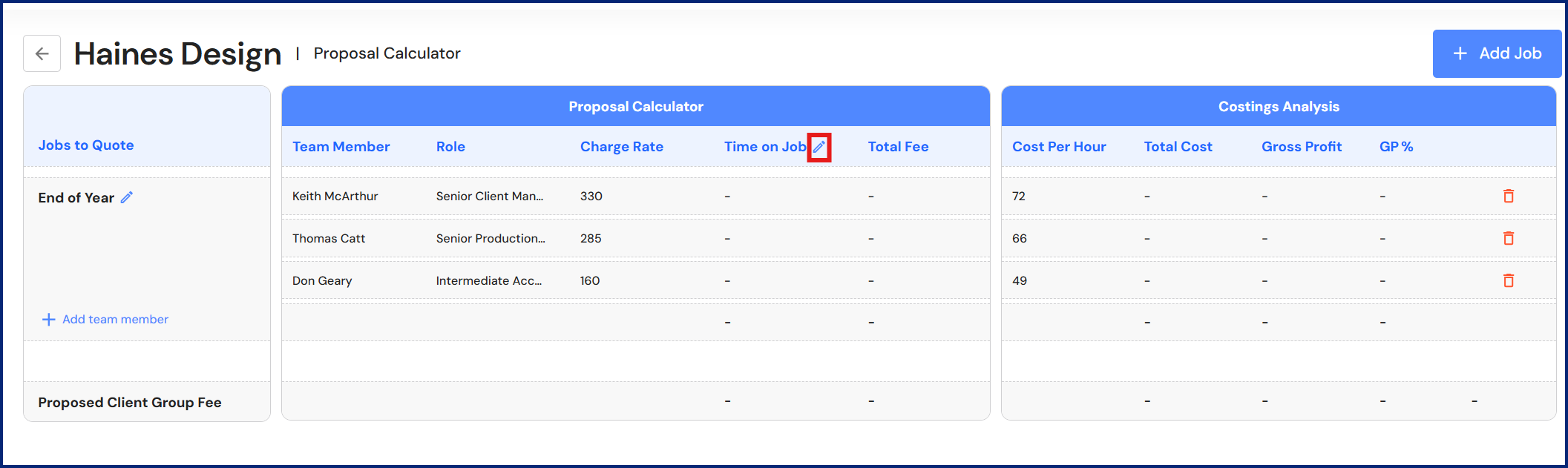Click the Senior Client Manager role cell

pyautogui.click(x=490, y=197)
